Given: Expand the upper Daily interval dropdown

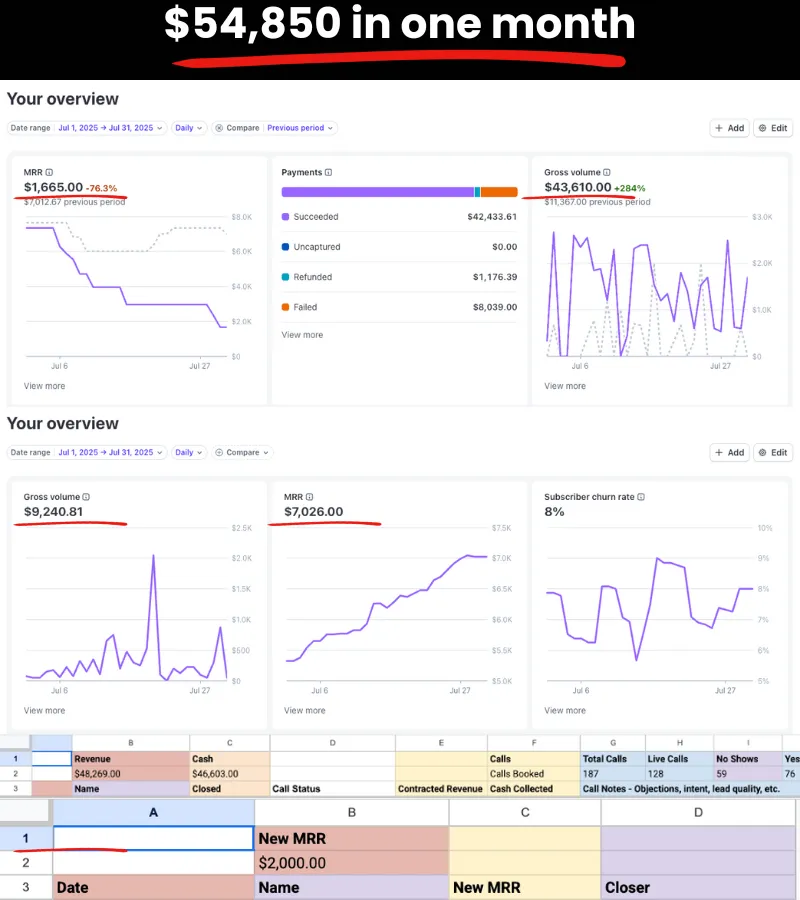Looking at the screenshot, I should coord(189,128).
